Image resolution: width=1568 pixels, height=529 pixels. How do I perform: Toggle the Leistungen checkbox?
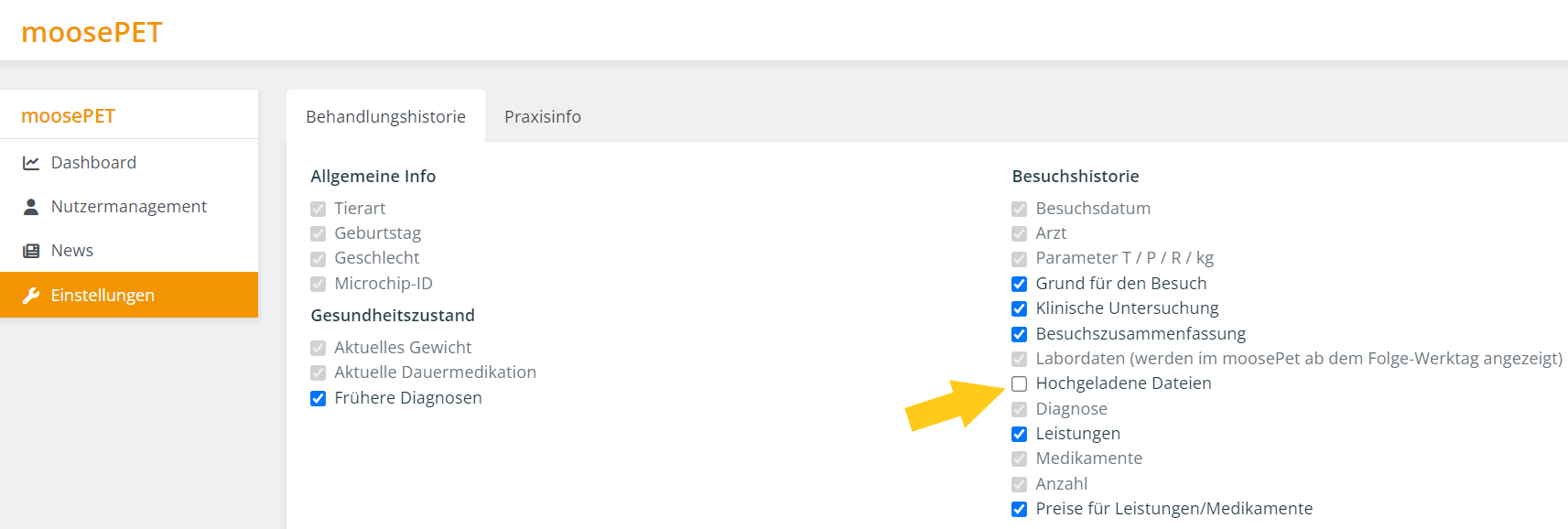[1019, 434]
